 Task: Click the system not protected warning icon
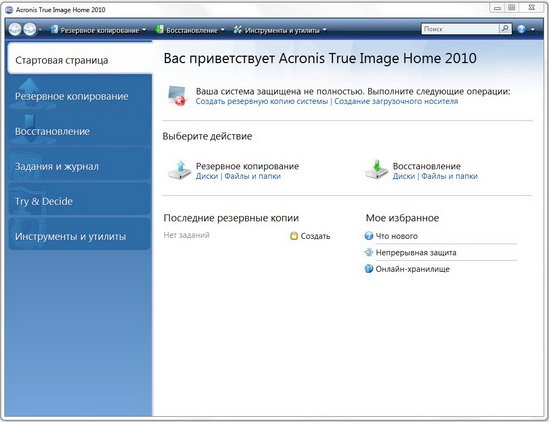coord(177,95)
